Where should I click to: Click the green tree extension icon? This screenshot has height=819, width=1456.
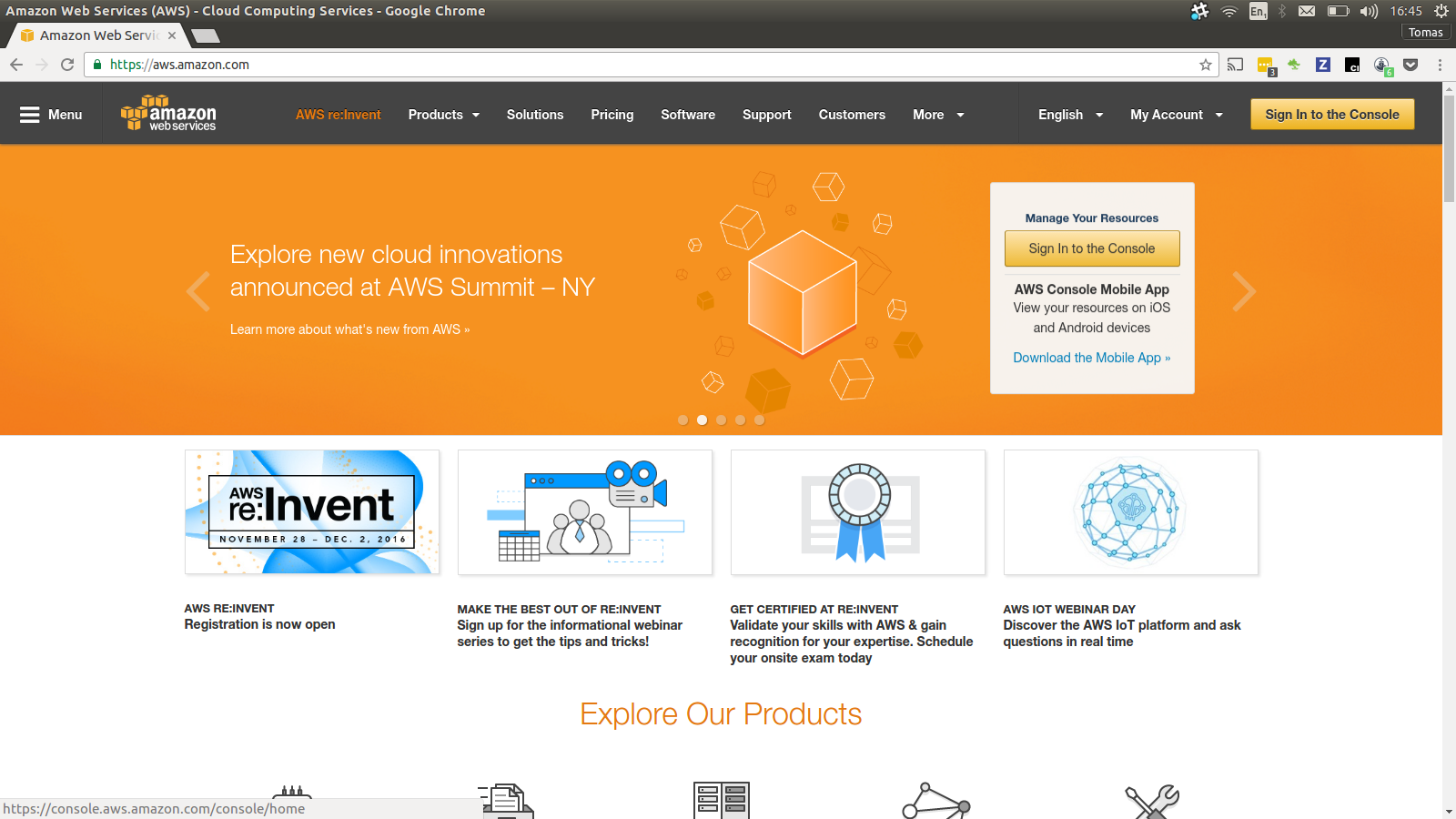(x=1294, y=65)
